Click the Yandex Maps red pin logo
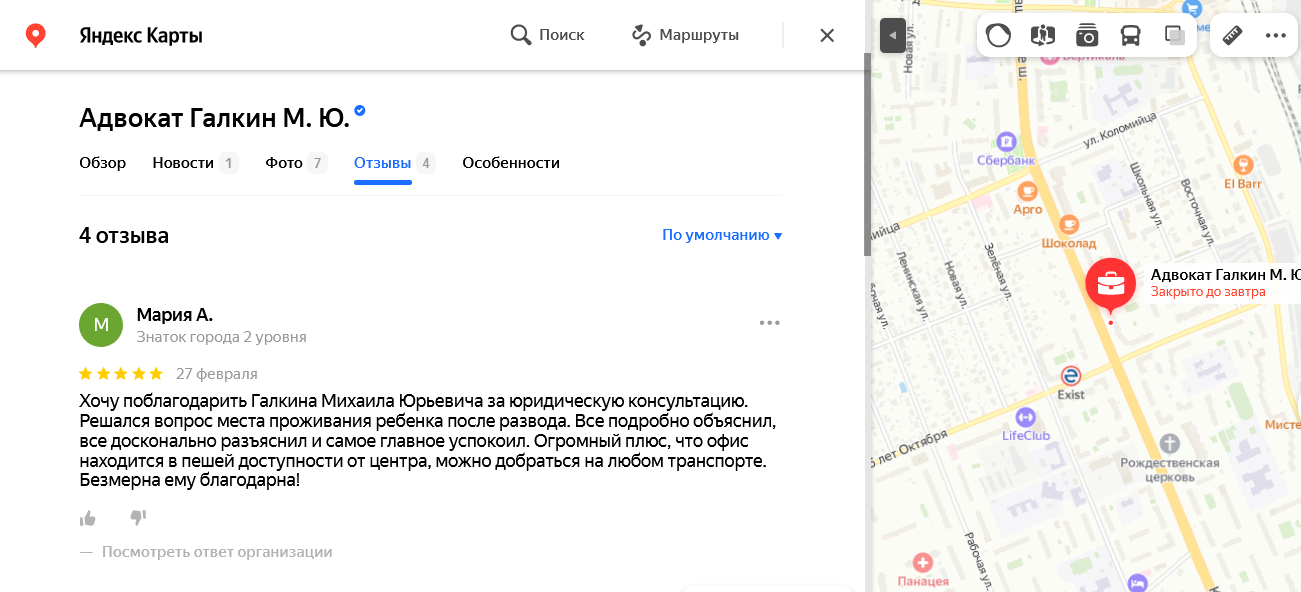Viewport: 1301px width, 592px height. [36, 36]
